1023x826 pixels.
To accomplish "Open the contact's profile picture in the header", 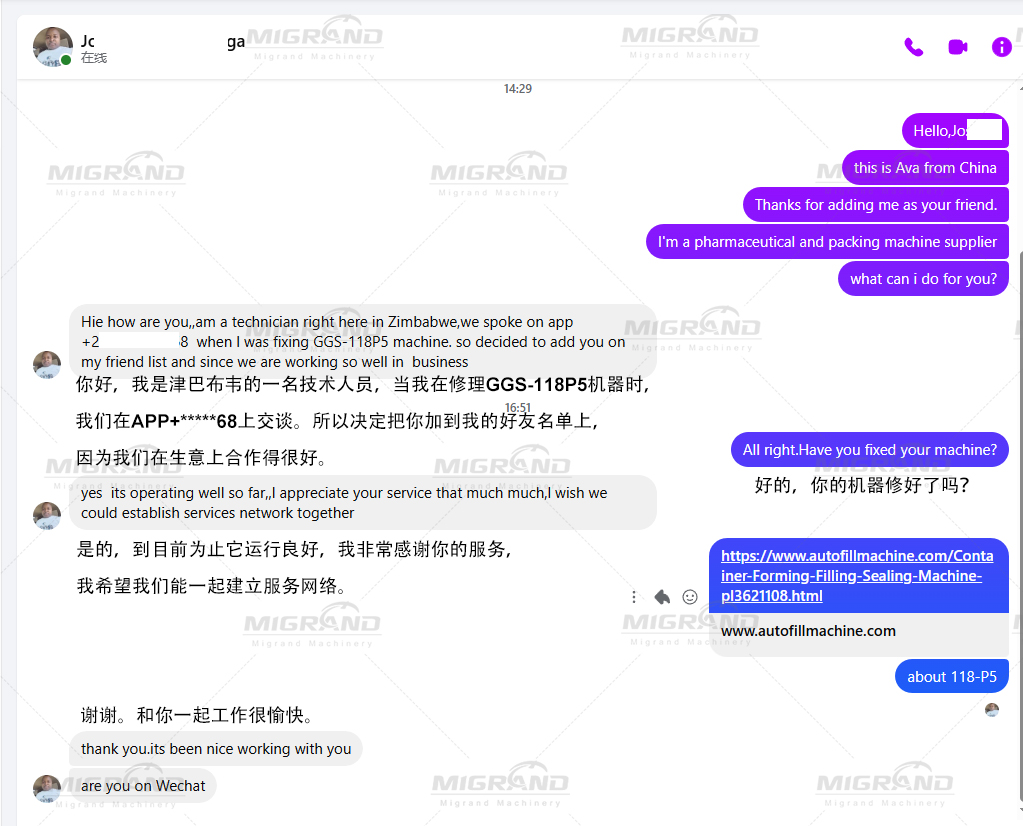I will [x=53, y=47].
